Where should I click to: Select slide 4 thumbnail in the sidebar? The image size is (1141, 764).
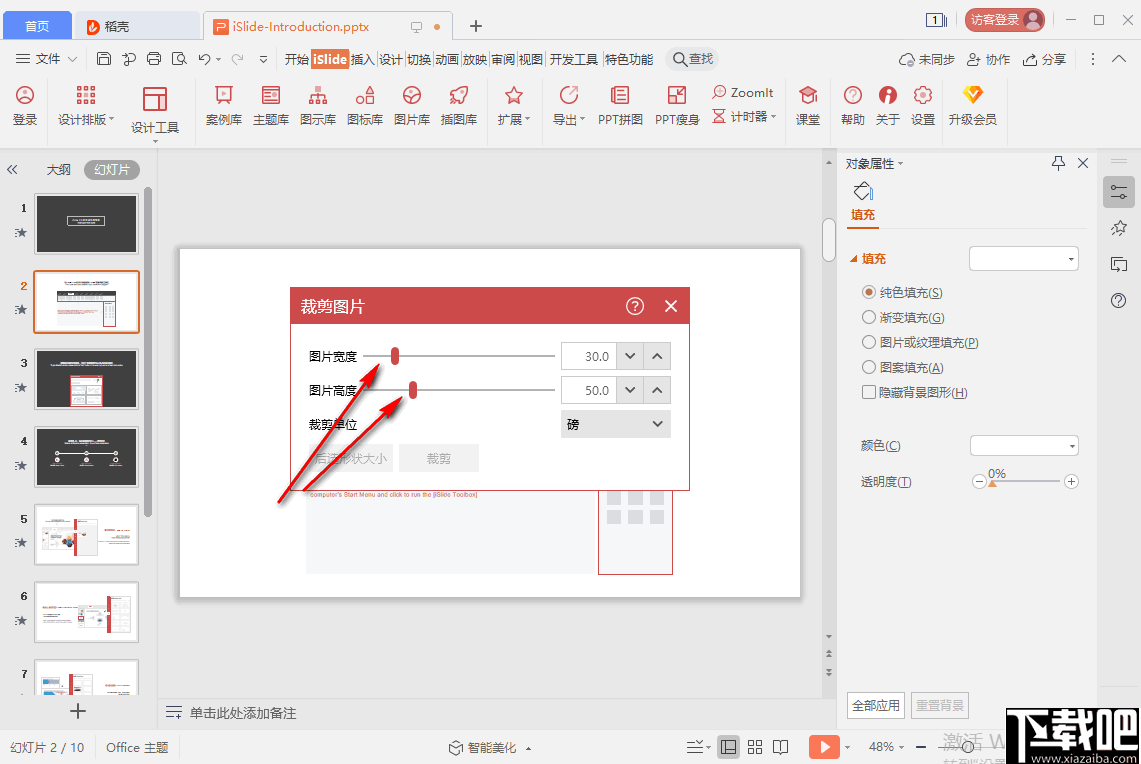86,456
